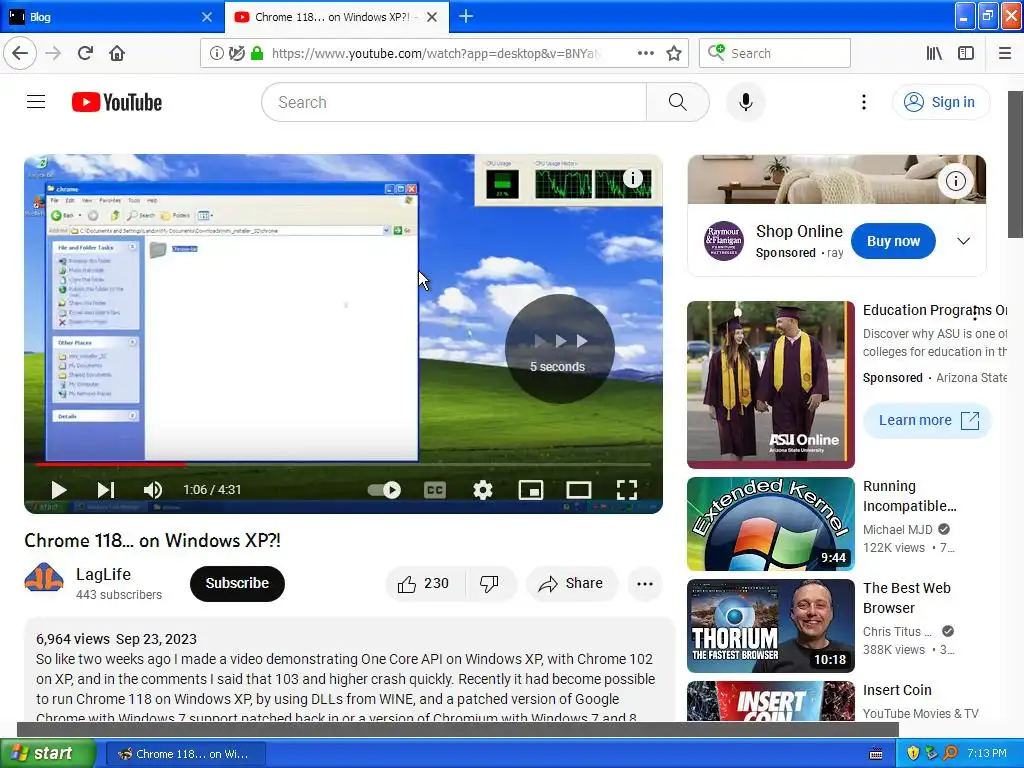
Task: Open page actions three-dot menu in address bar
Action: pyautogui.click(x=645, y=53)
